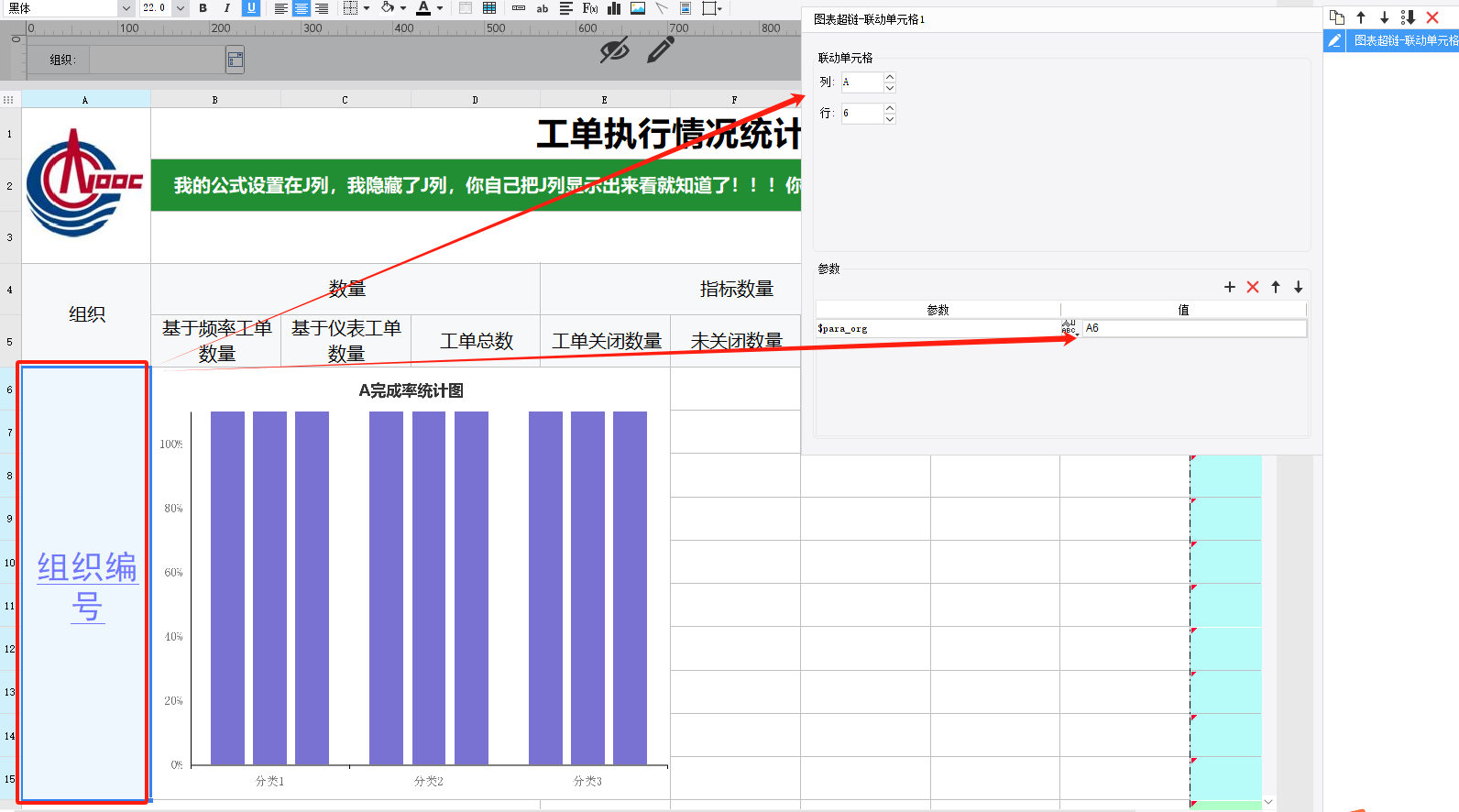Click the rename pencil icon on list item
1459x812 pixels.
(1334, 40)
